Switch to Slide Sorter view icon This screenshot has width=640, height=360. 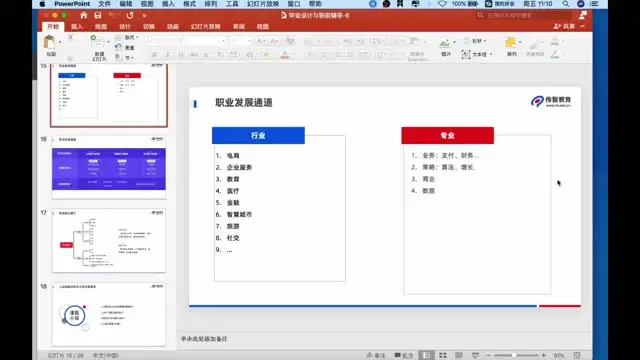442,356
